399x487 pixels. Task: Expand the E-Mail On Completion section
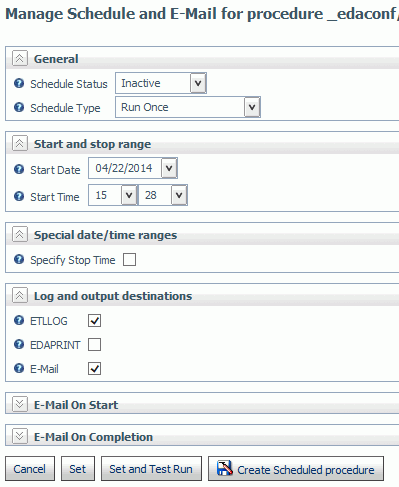click(x=20, y=436)
